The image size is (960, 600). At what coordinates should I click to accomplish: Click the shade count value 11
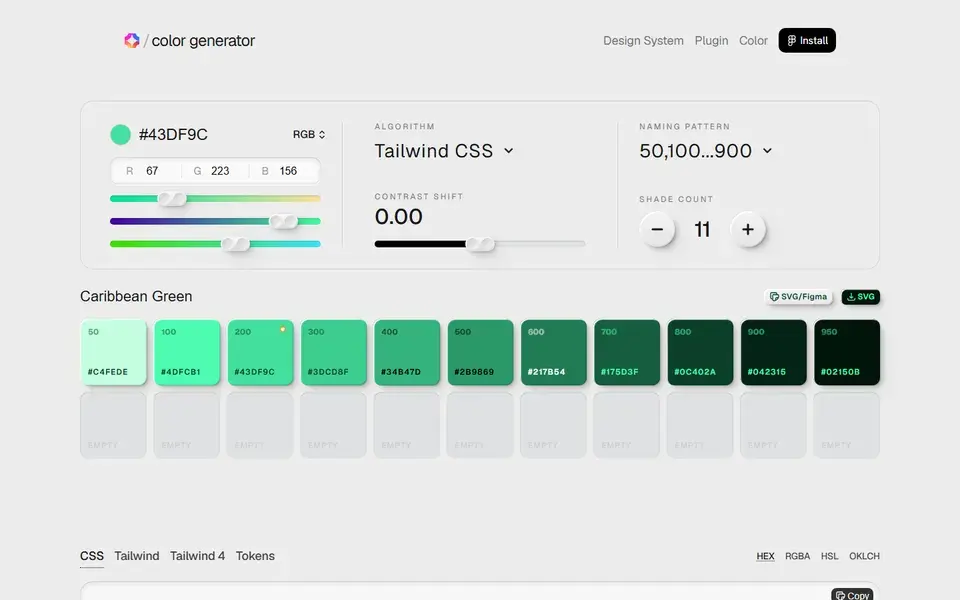(702, 229)
